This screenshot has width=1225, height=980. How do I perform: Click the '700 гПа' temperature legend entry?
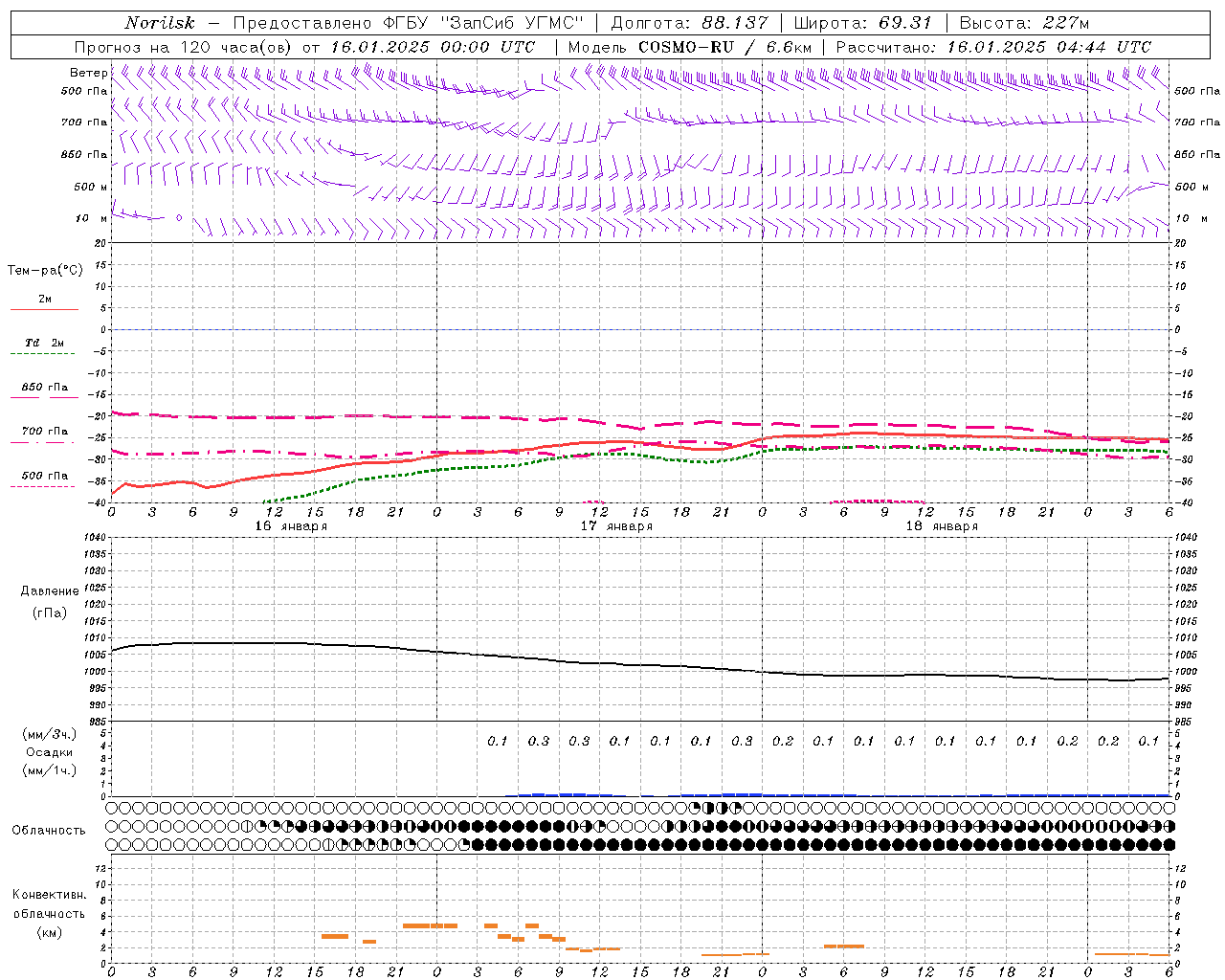tap(45, 432)
